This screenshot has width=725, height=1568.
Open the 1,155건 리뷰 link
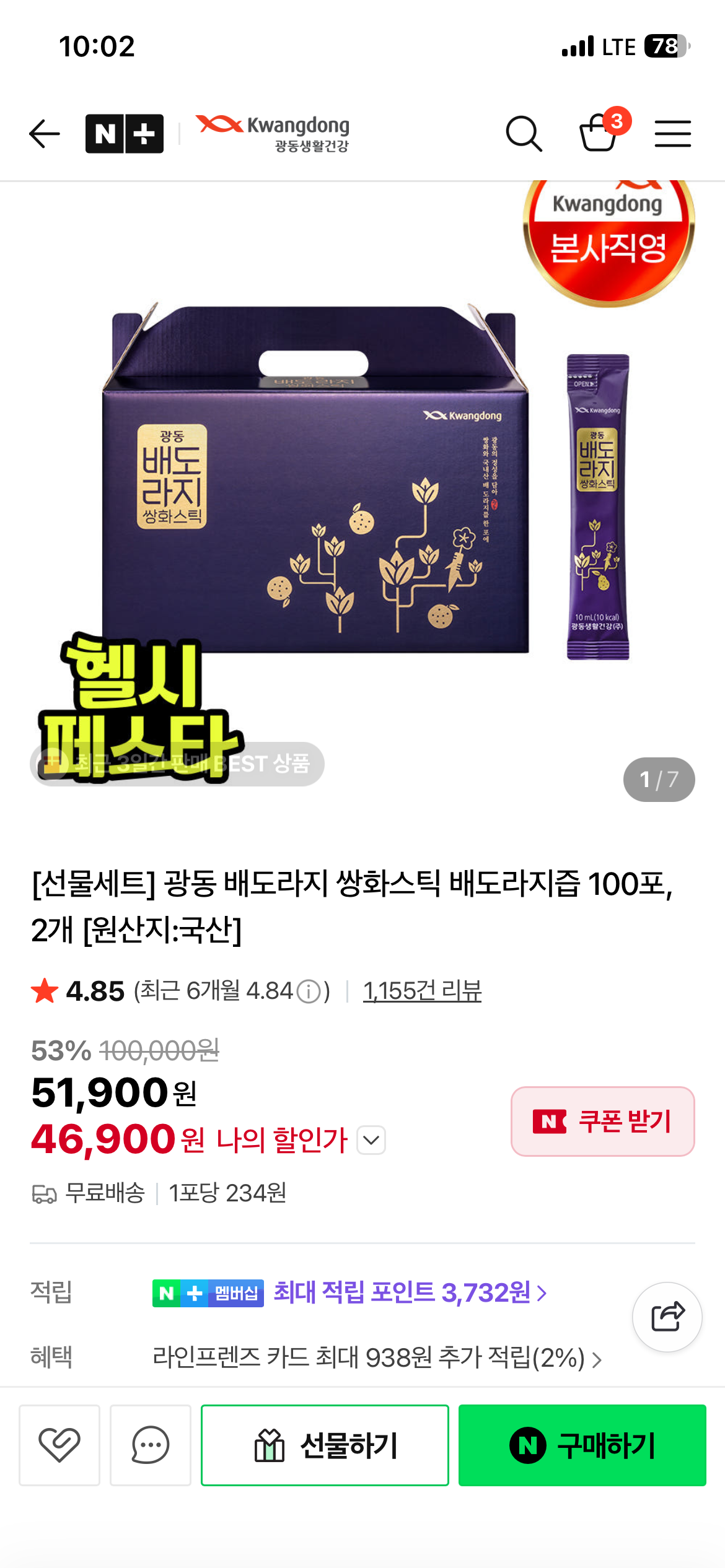click(422, 991)
